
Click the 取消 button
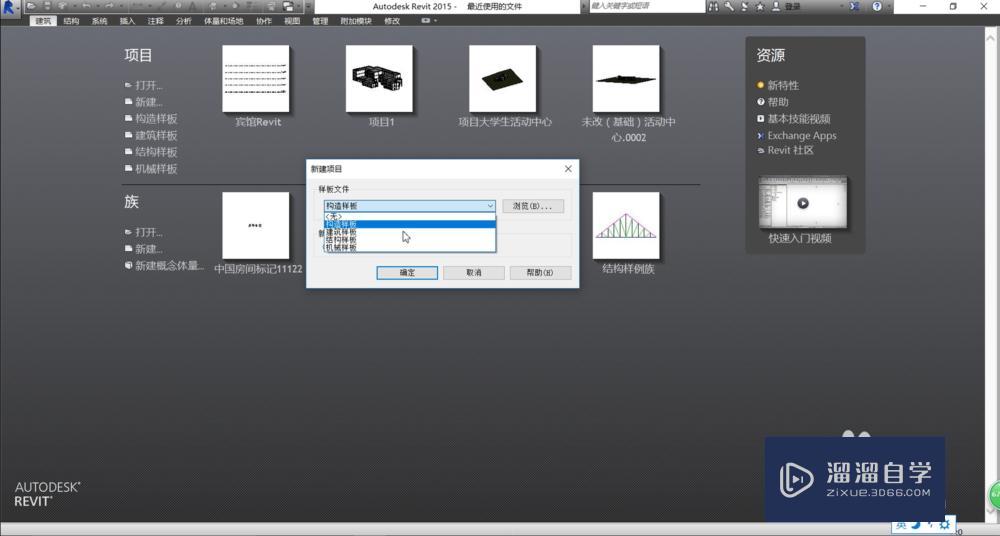[x=474, y=272]
